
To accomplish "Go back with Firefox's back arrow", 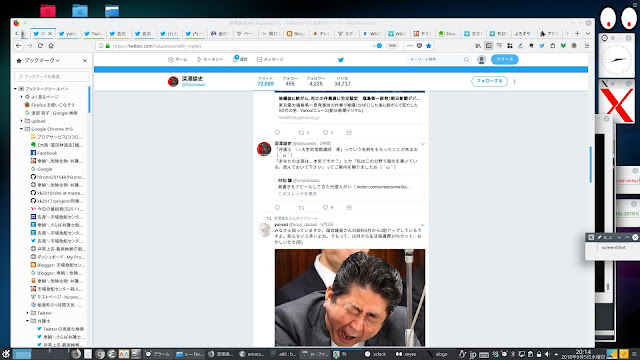I will pos(18,46).
